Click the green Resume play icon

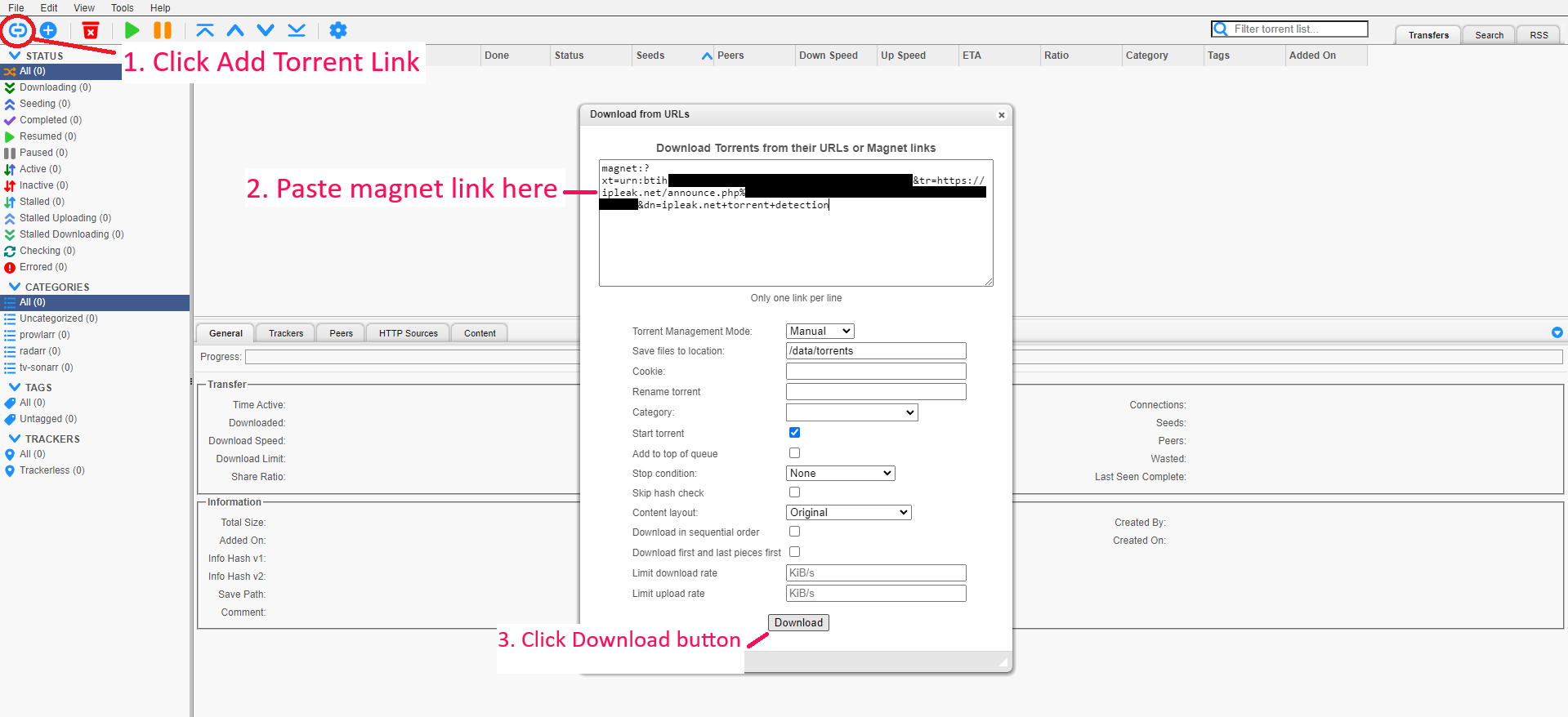132,30
